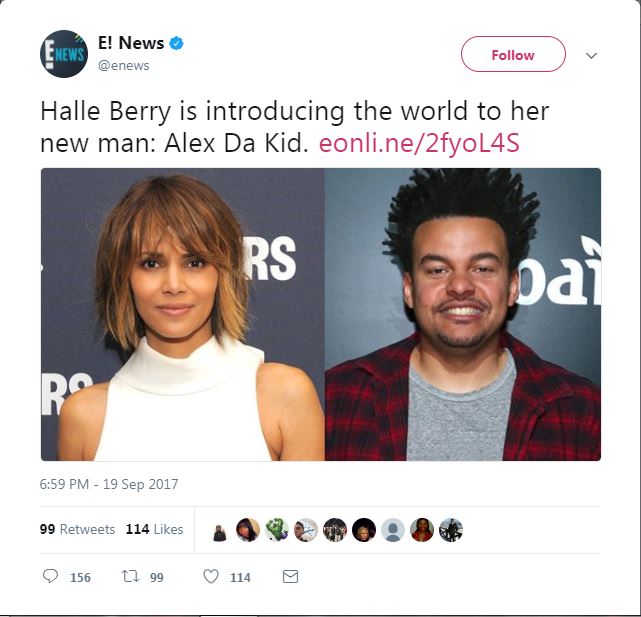Open the first liker avatar in dark hoodie
641x617 pixels.
click(220, 533)
